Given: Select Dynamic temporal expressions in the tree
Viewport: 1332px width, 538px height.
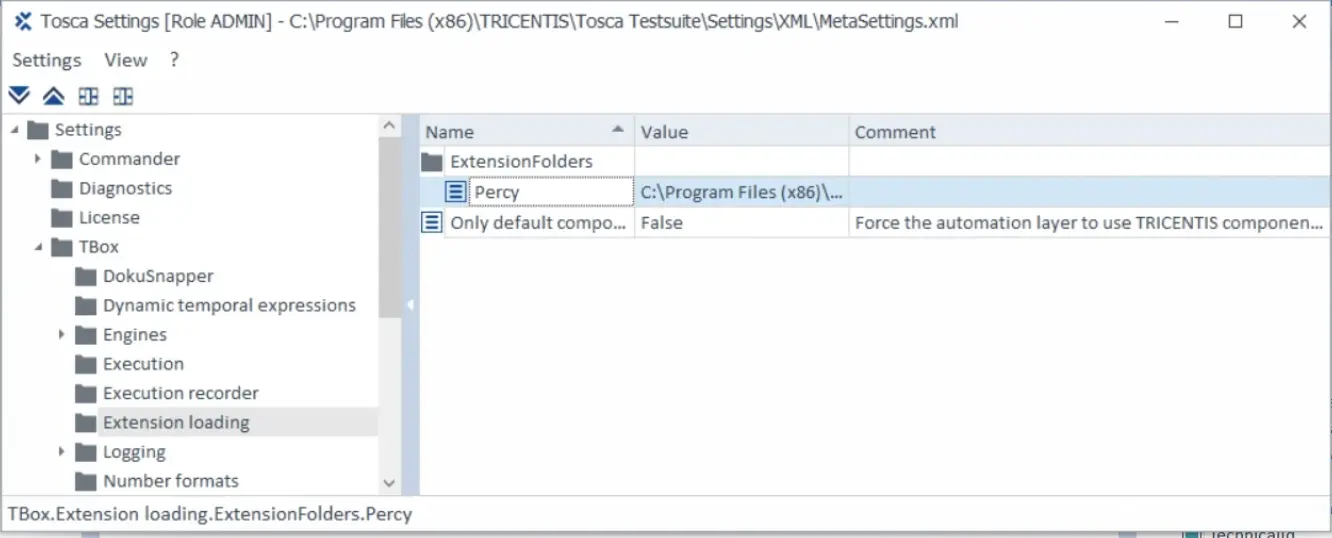Looking at the screenshot, I should click(x=229, y=305).
